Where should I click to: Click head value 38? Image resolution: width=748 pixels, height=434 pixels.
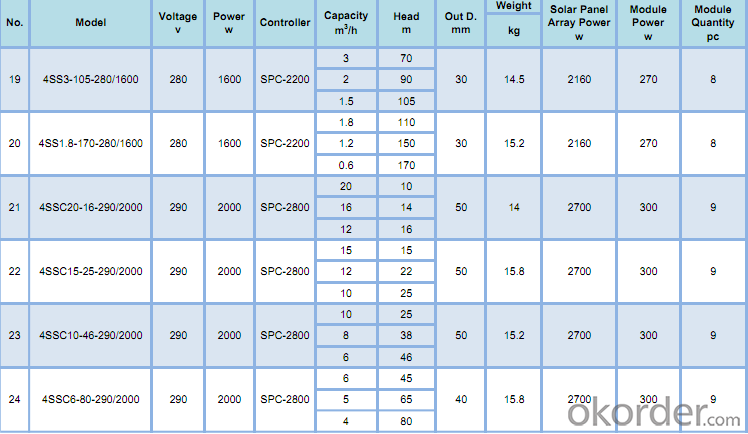[406, 335]
